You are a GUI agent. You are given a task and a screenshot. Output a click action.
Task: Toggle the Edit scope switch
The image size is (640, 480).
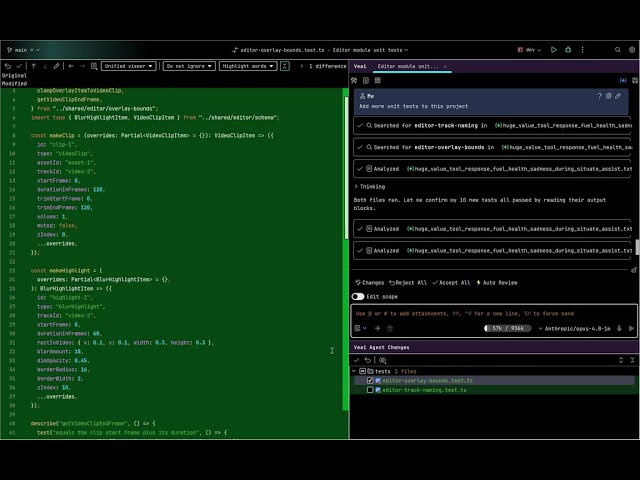point(358,297)
